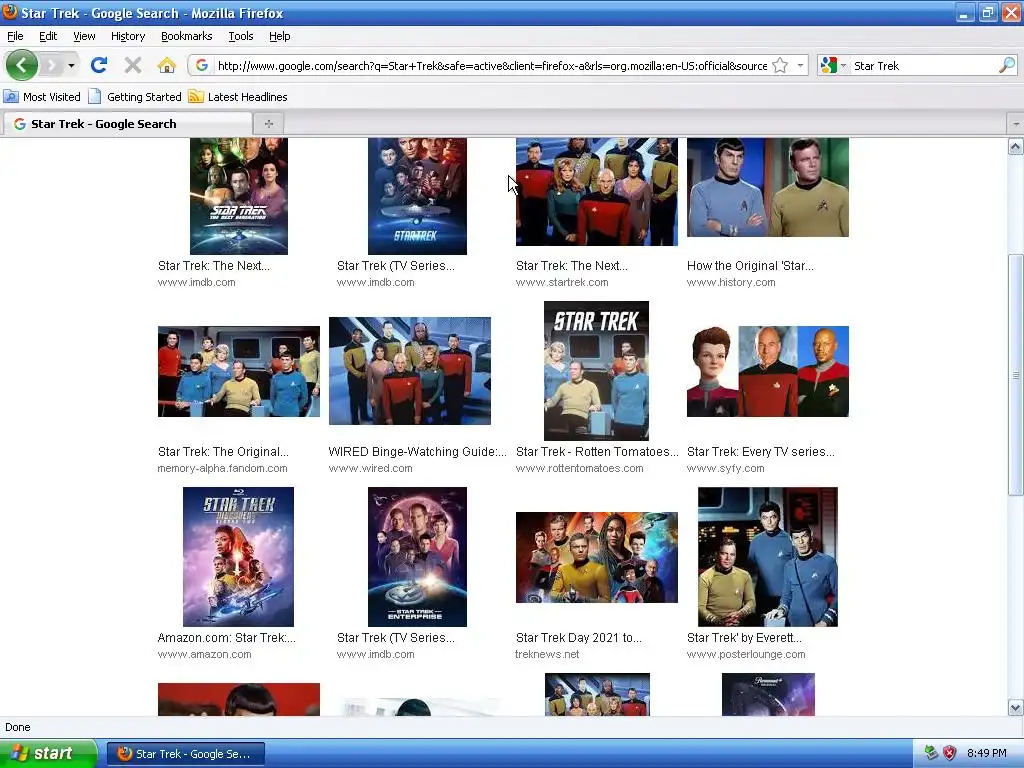Screen dimensions: 1024x768
Task: Click the search magnifier icon in search box
Action: (x=1007, y=65)
